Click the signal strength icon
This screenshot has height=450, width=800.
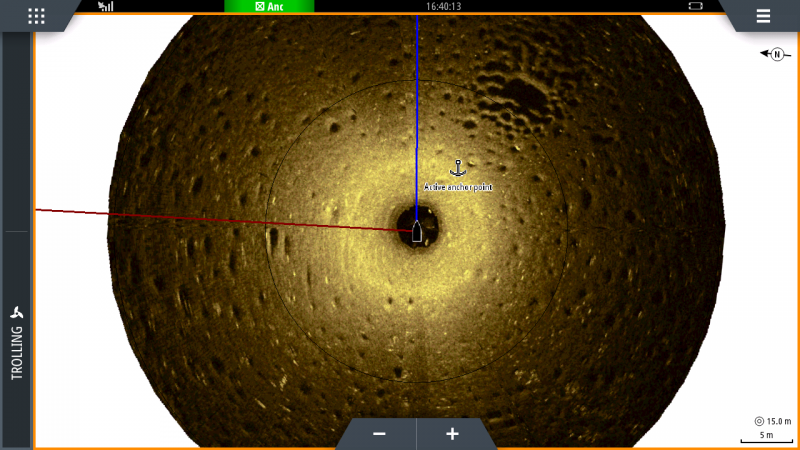(106, 6)
